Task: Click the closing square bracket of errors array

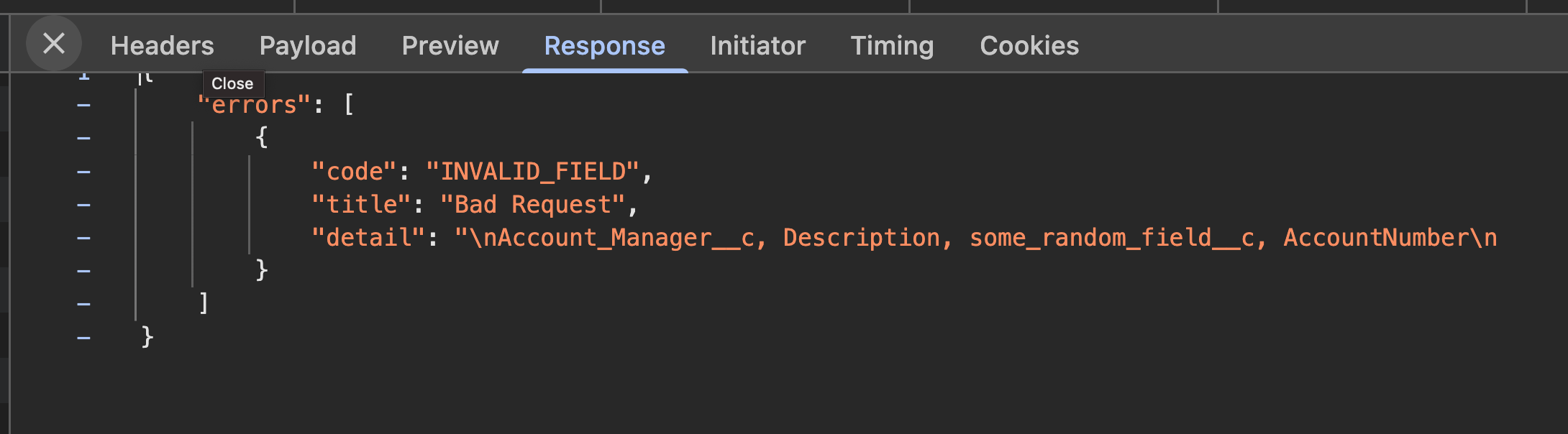Action: (204, 303)
